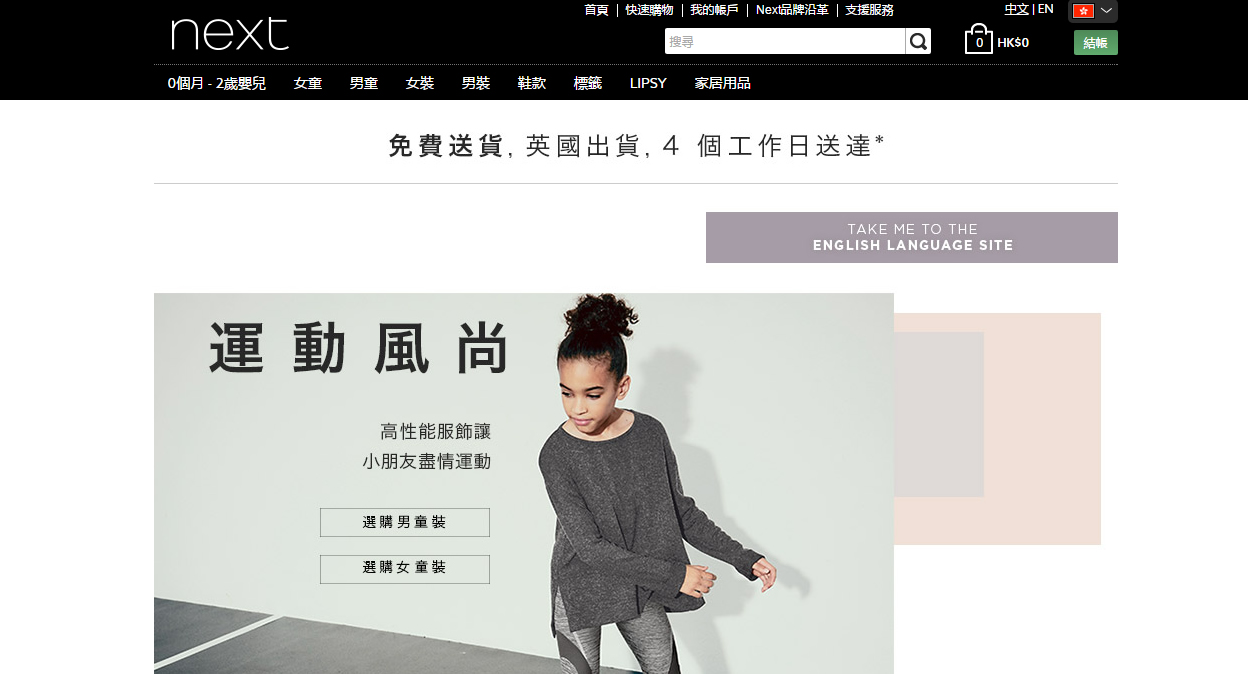This screenshot has height=674, width=1248.
Task: Switch language to EN
Action: coord(1045,9)
